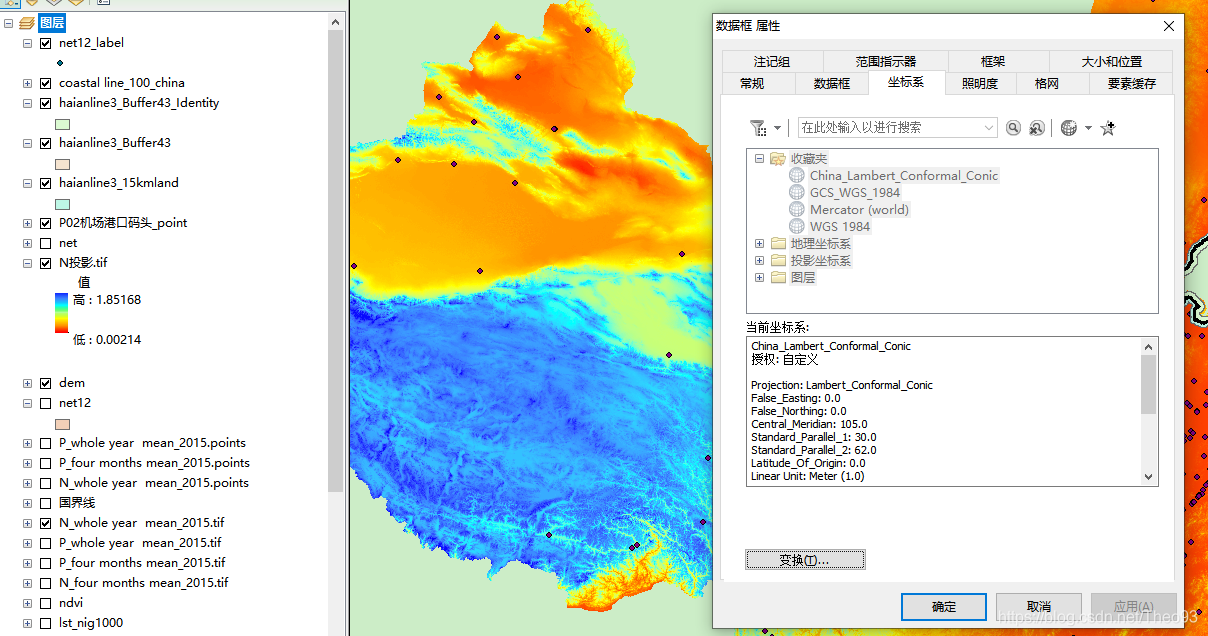The height and width of the screenshot is (636, 1208).
Task: Click the 变换(T)... button
Action: [x=805, y=560]
